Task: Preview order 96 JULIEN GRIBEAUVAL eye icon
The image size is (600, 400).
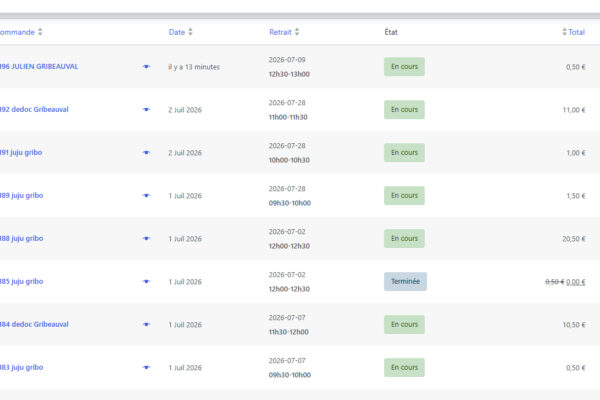Action: pyautogui.click(x=146, y=67)
